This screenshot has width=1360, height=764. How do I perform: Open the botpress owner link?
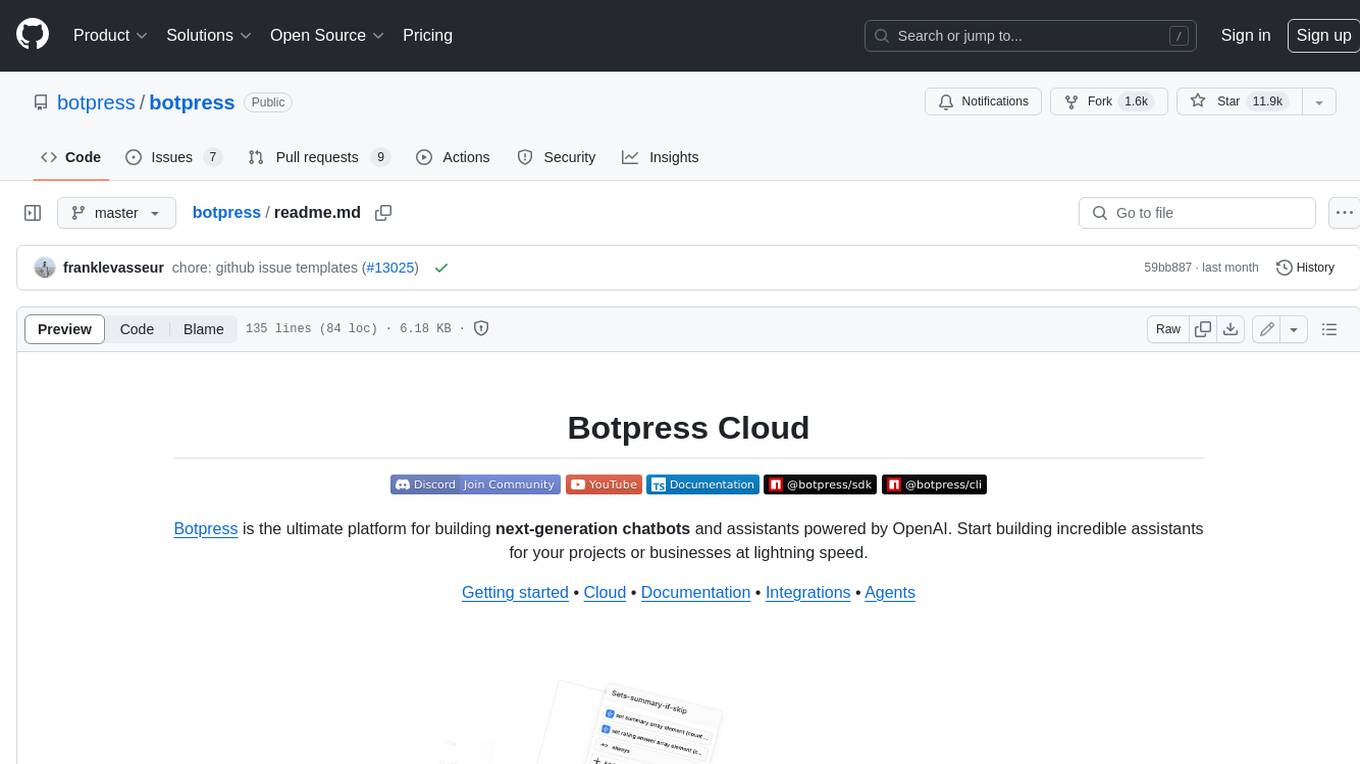coord(96,102)
